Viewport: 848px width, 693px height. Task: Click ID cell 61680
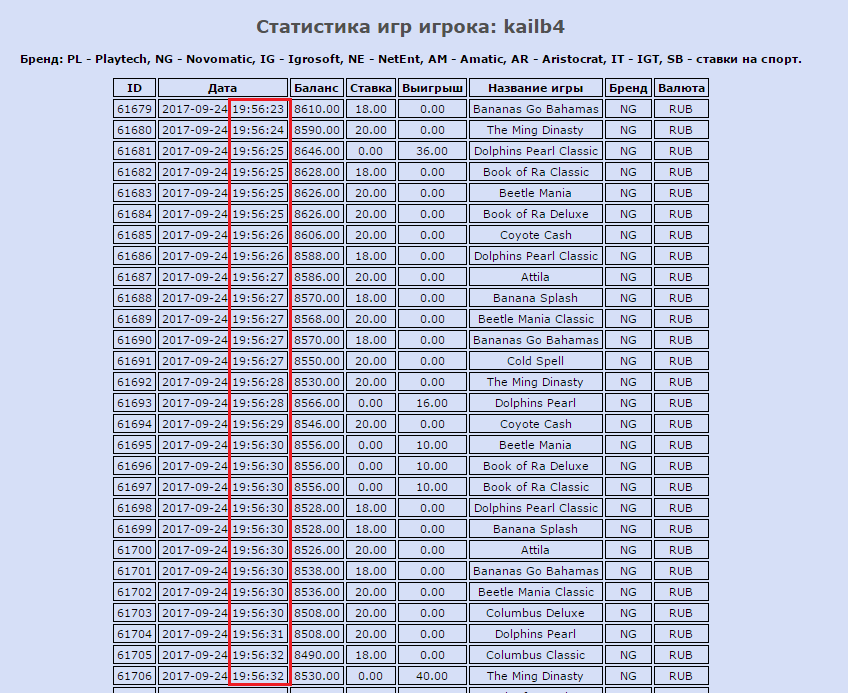(135, 130)
